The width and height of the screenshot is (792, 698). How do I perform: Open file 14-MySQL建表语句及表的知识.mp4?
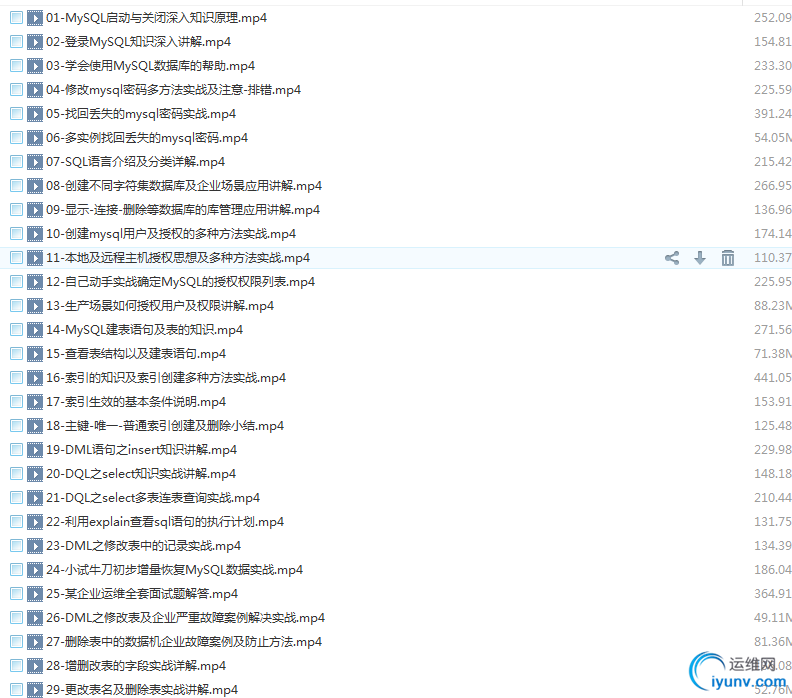tap(144, 330)
